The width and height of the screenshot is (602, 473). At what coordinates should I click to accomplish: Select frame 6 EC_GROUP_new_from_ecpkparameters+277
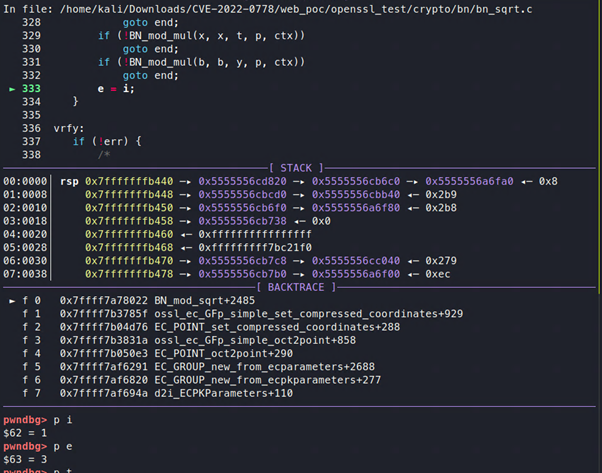coord(268,380)
